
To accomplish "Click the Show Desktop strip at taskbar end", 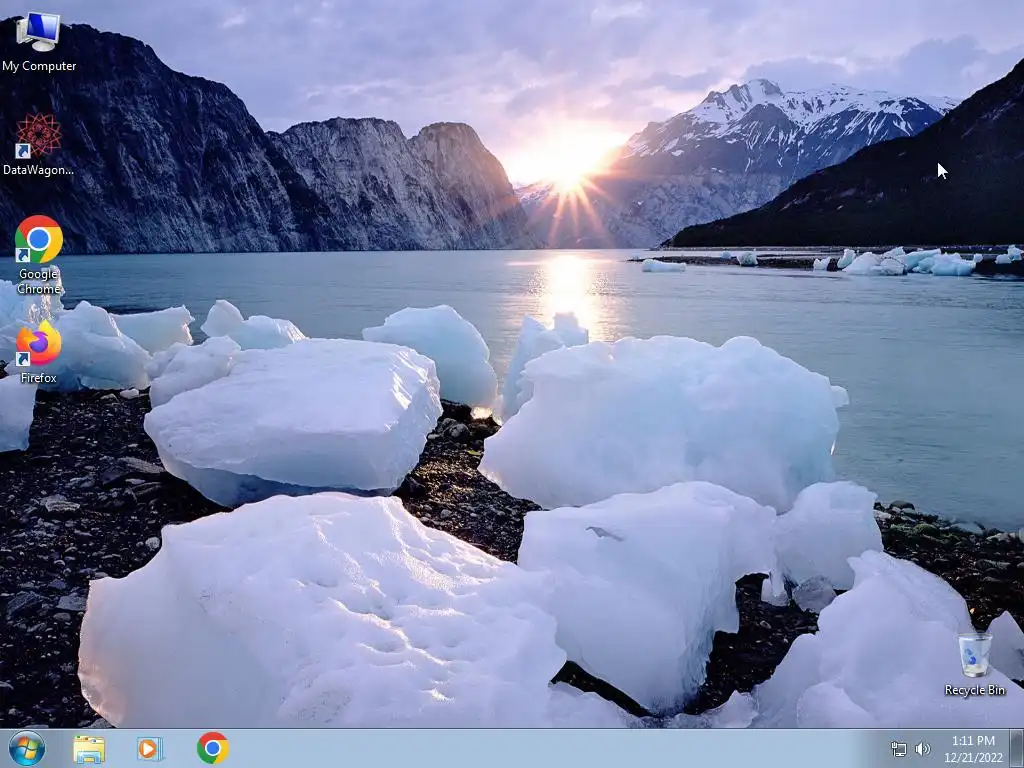I will pos(1016,749).
